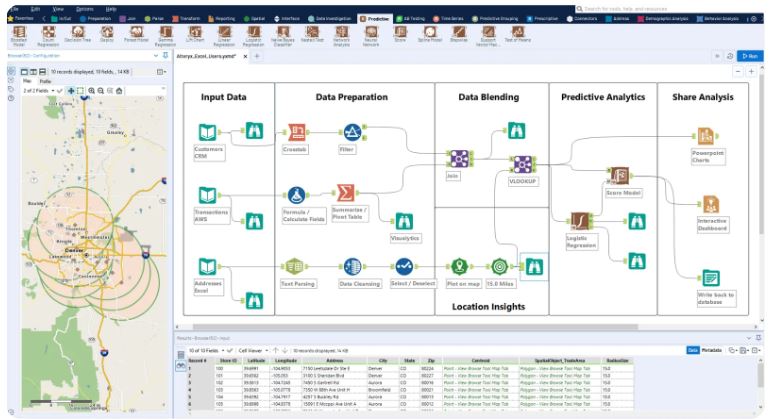
Task: Select the Lift Chart tool
Action: [x=195, y=34]
